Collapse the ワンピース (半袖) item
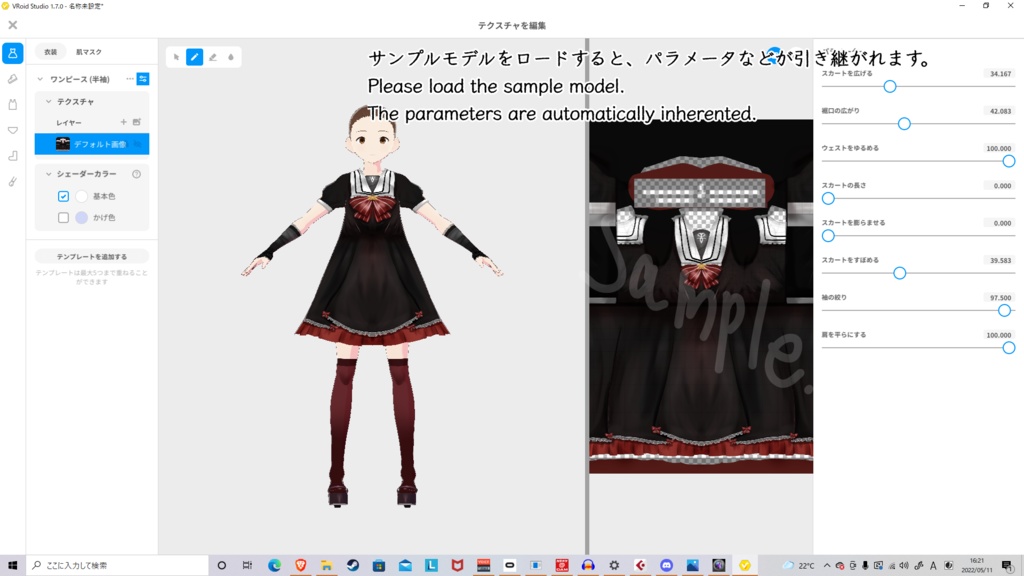1024x576 pixels. (41, 78)
